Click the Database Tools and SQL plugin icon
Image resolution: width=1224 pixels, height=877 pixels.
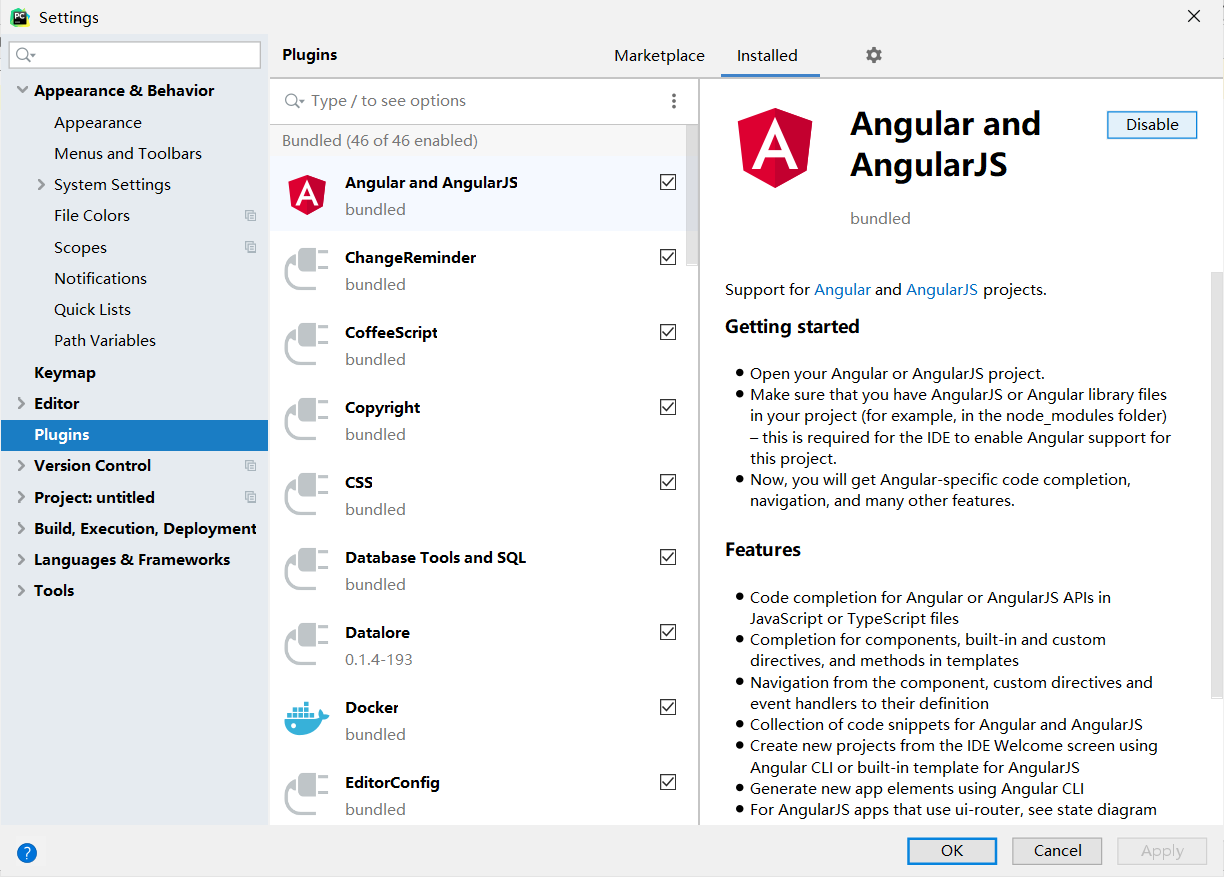(307, 570)
